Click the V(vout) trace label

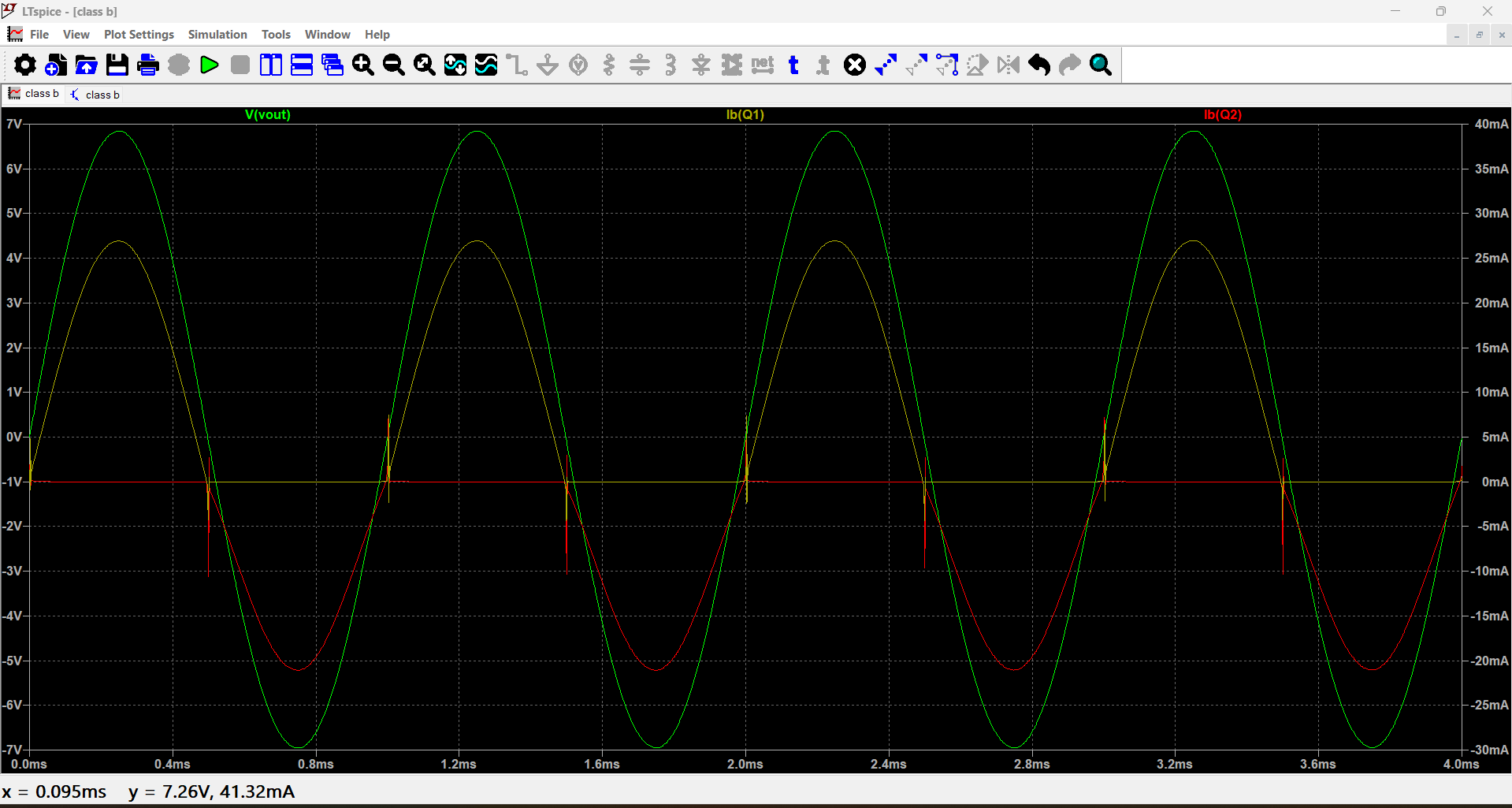pos(268,114)
